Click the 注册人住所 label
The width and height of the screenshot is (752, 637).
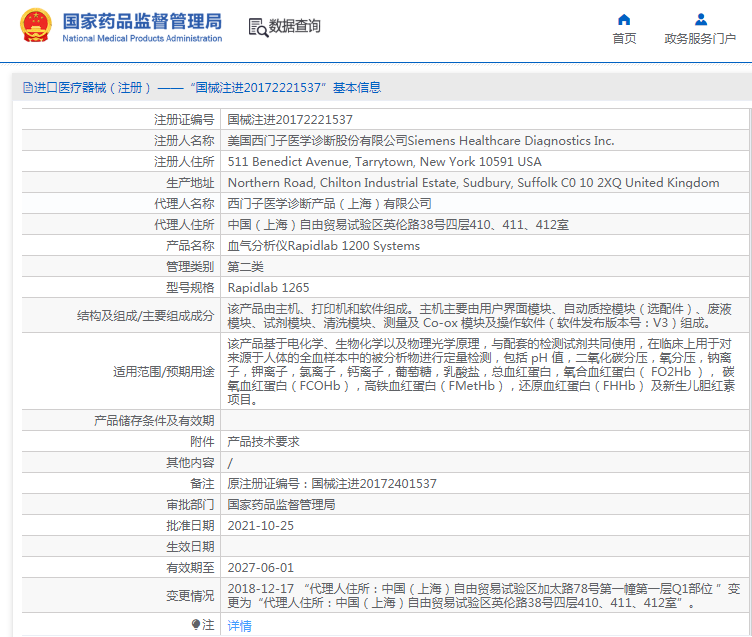(x=184, y=162)
